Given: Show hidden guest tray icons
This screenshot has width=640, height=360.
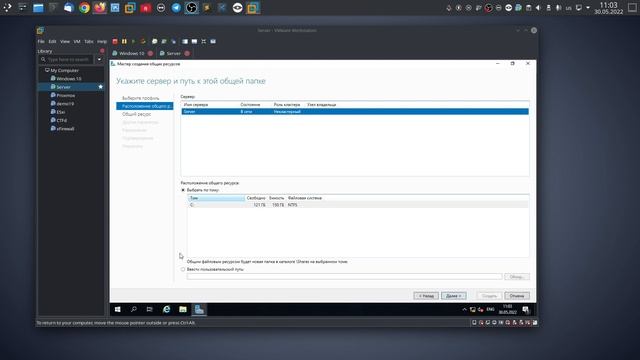Looking at the screenshot, I should (464, 310).
